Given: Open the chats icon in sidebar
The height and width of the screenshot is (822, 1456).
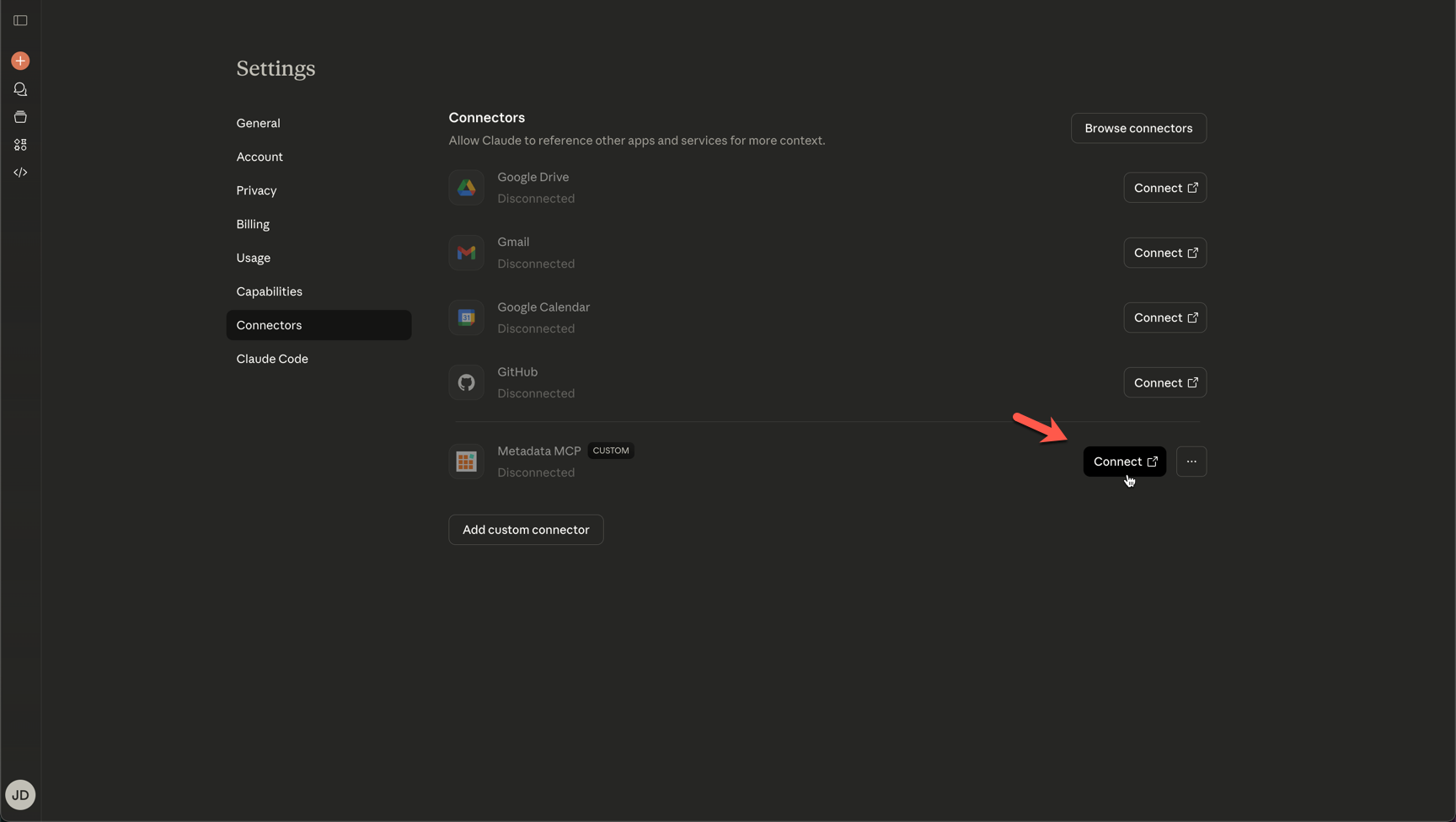Looking at the screenshot, I should coord(20,89).
